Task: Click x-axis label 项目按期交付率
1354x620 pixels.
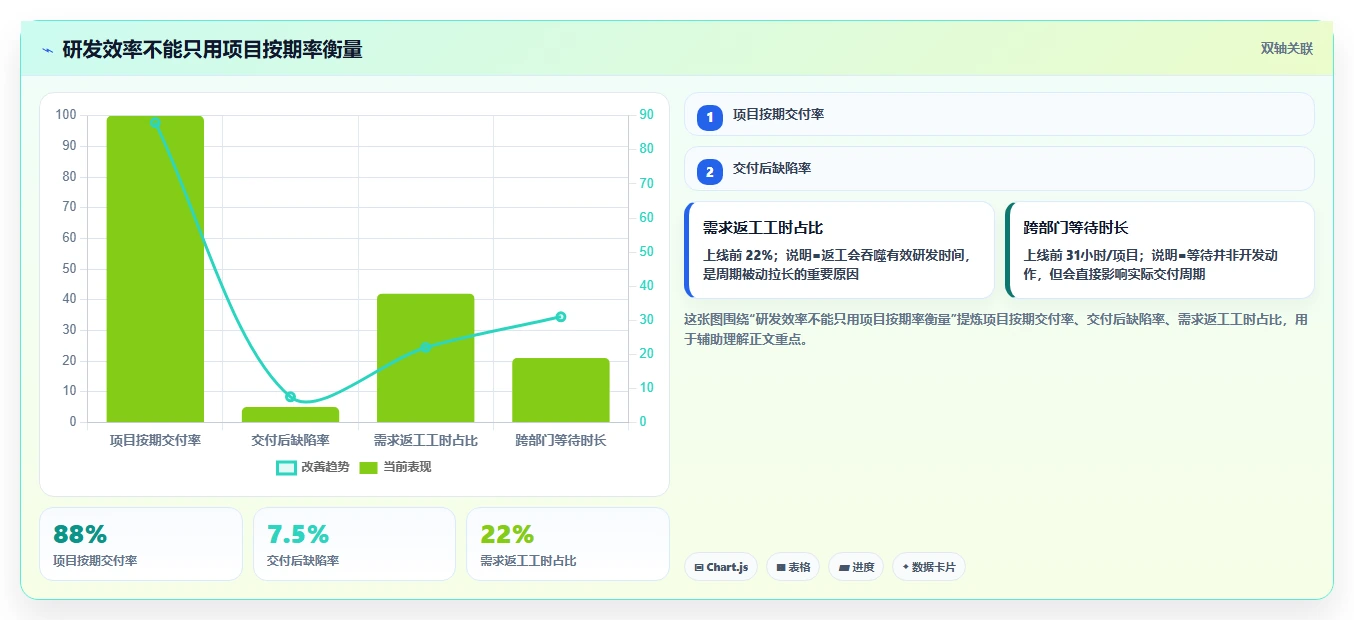Action: pos(155,440)
